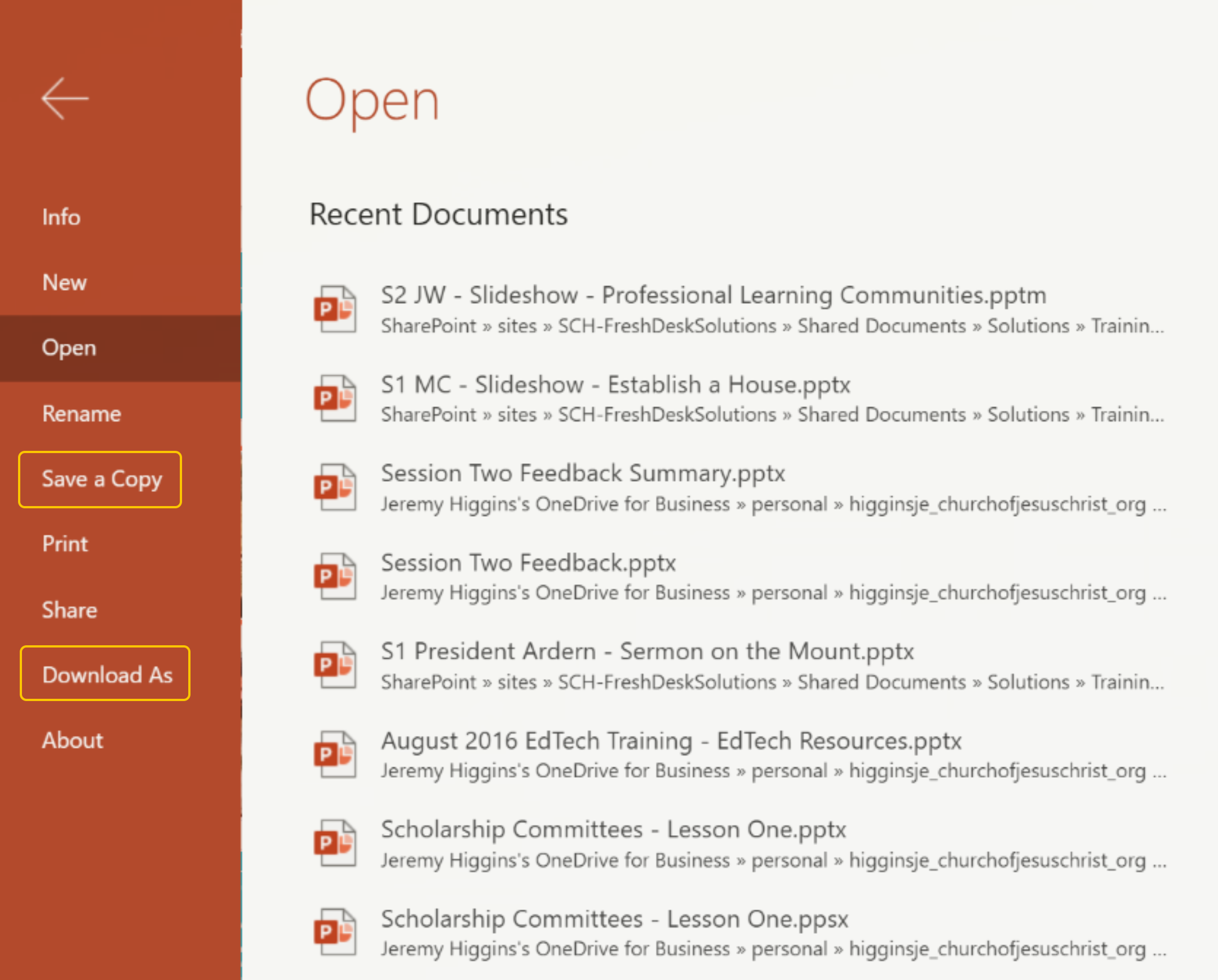Screen dimensions: 1218x980
Task: Click Save a Copy option
Action: [x=101, y=479]
